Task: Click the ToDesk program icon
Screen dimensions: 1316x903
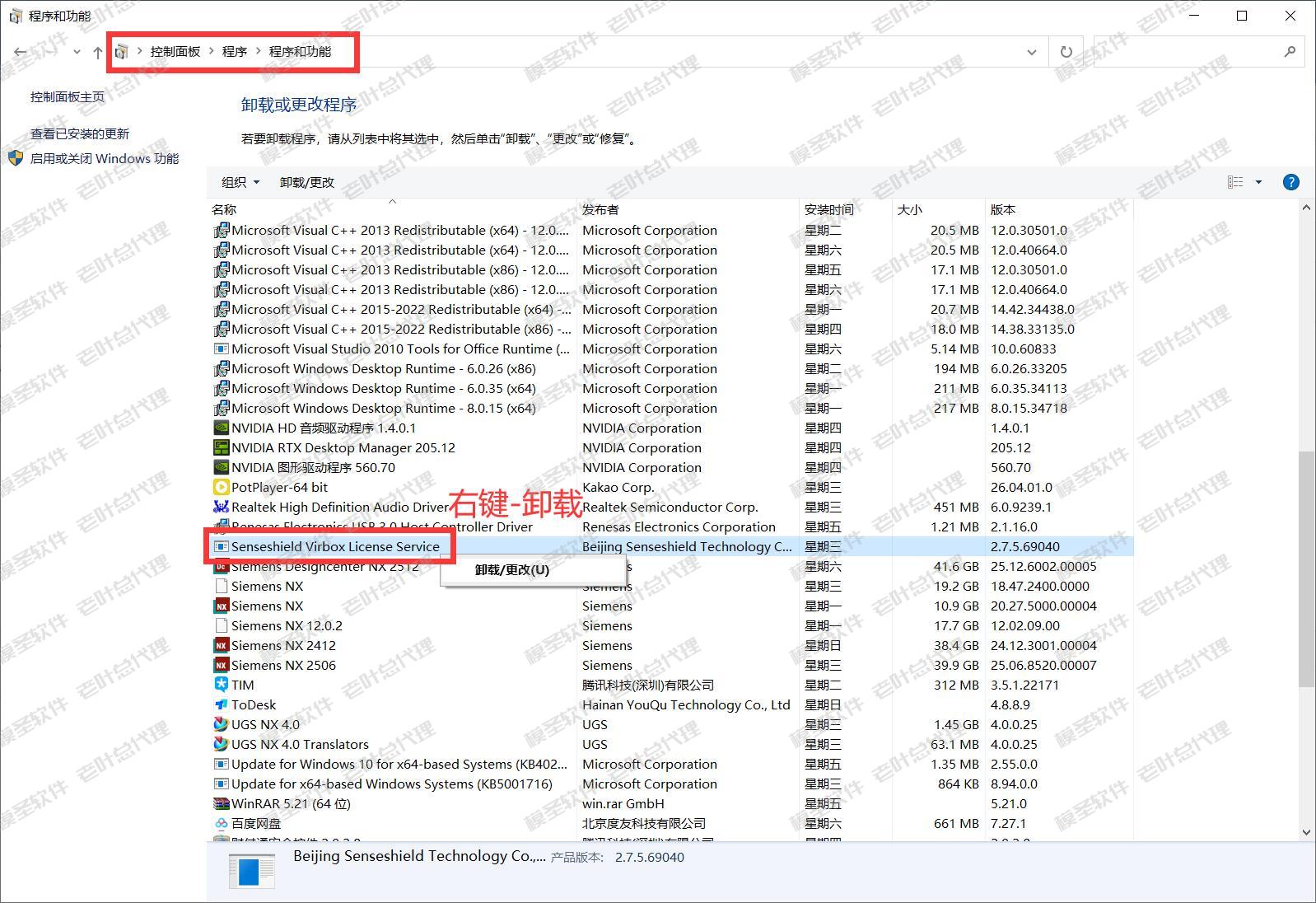Action: pyautogui.click(x=221, y=704)
